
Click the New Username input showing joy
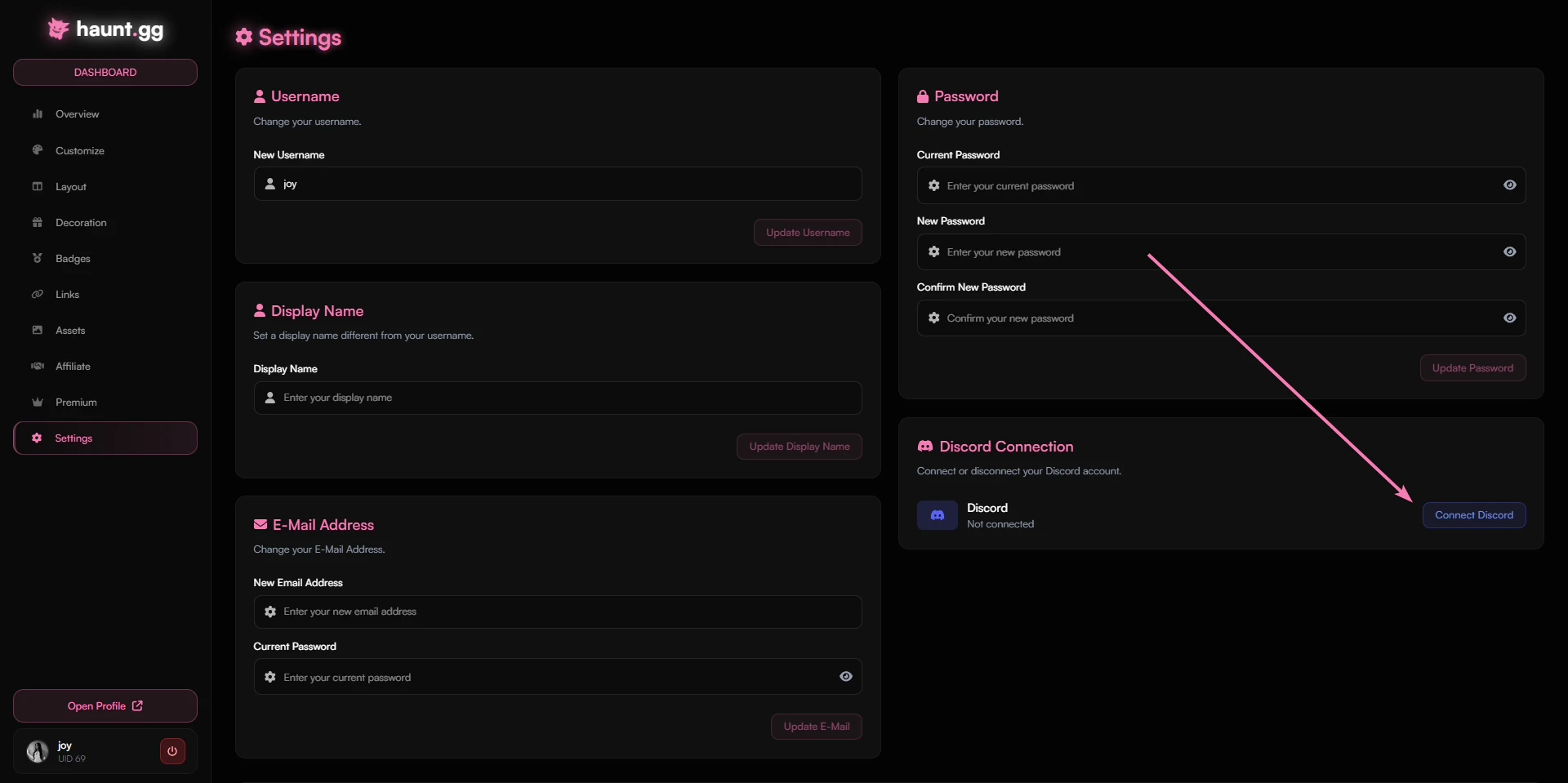tap(558, 184)
